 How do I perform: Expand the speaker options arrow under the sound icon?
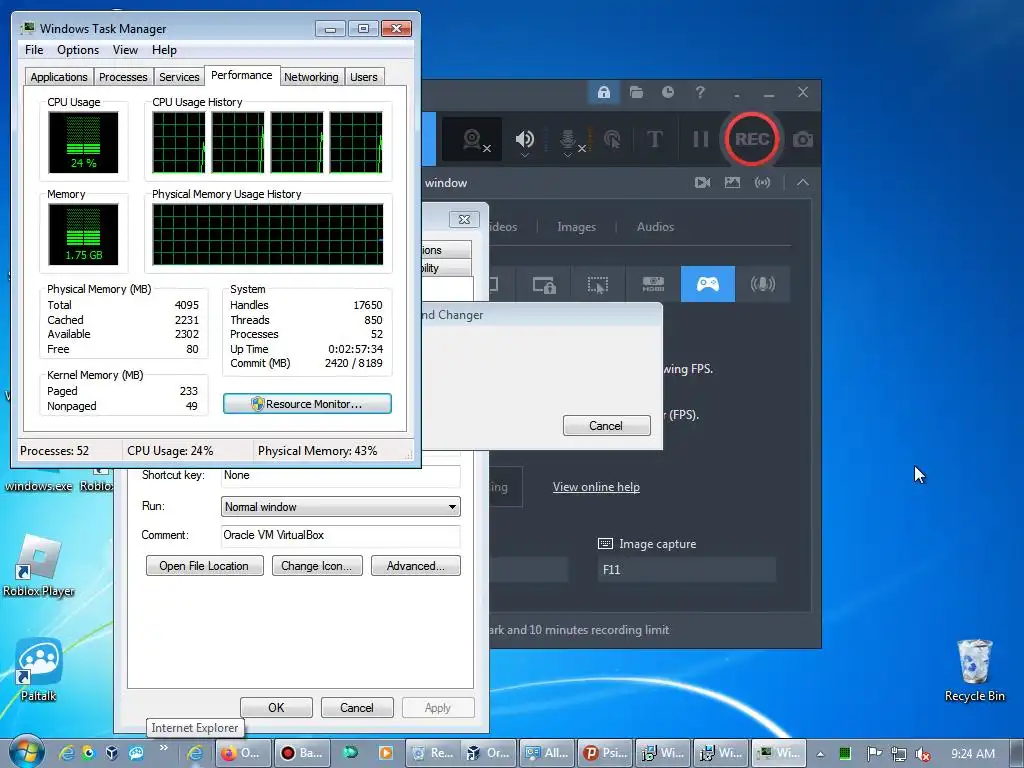click(524, 155)
